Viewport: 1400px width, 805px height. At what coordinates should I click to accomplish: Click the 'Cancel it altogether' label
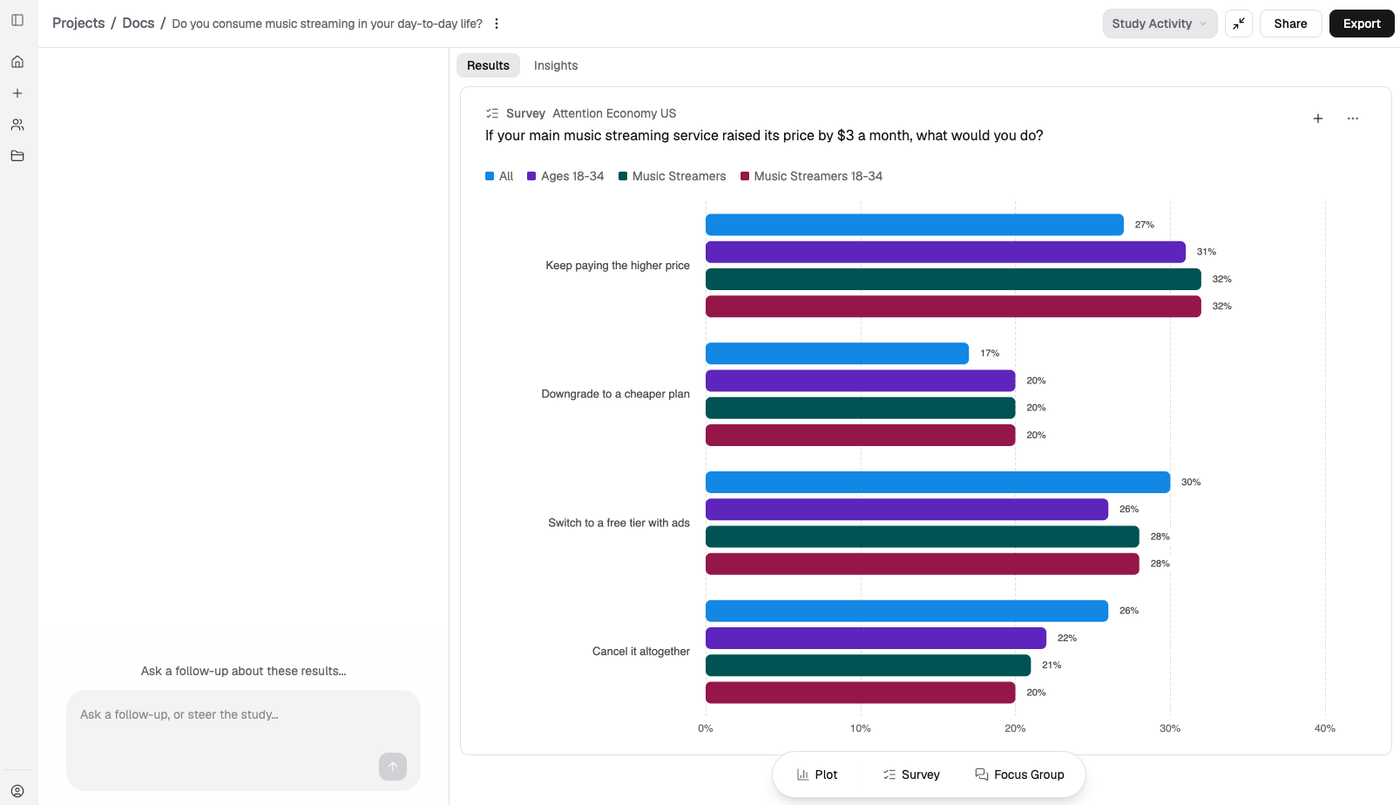click(641, 652)
